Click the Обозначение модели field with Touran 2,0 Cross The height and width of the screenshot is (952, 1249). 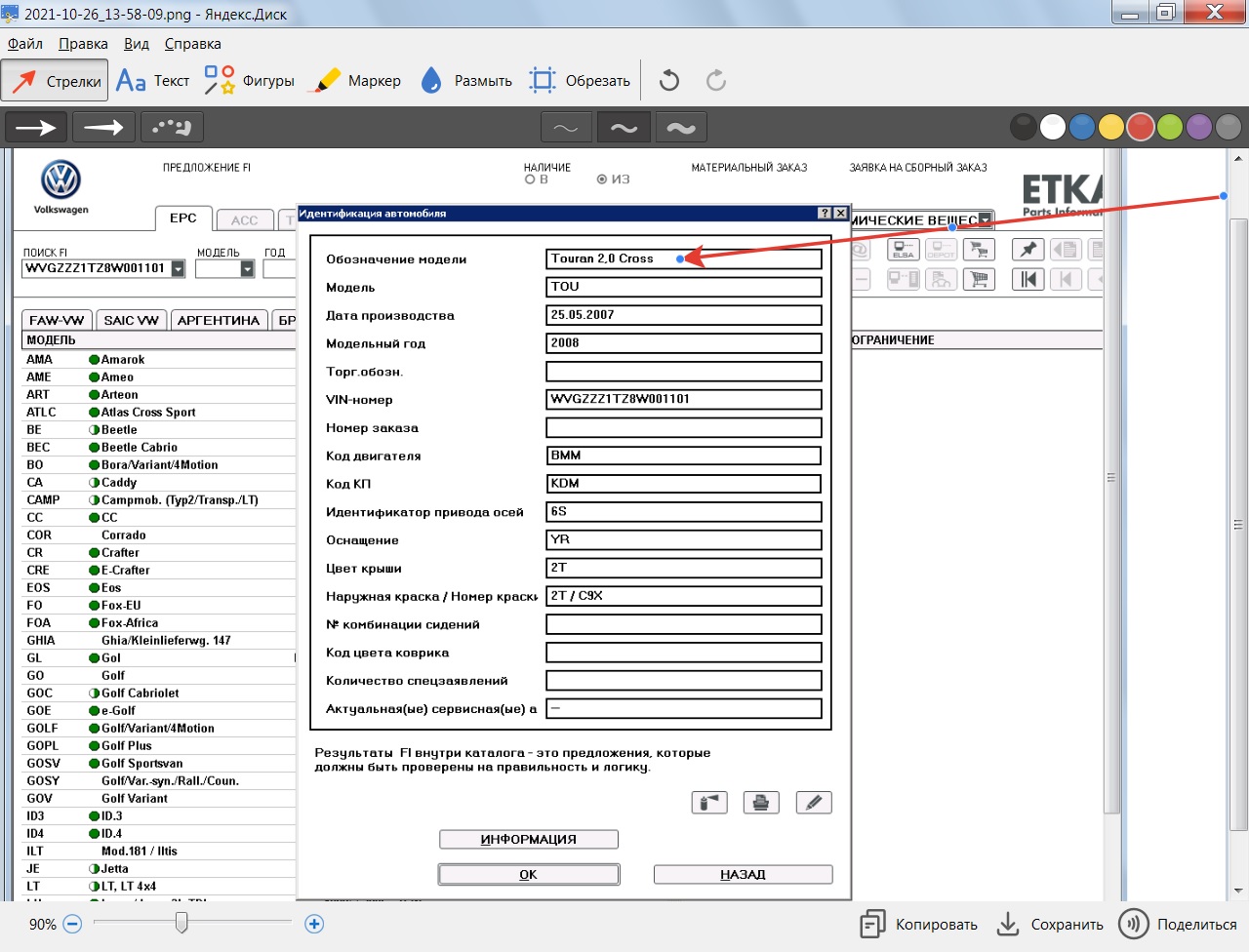tap(683, 258)
